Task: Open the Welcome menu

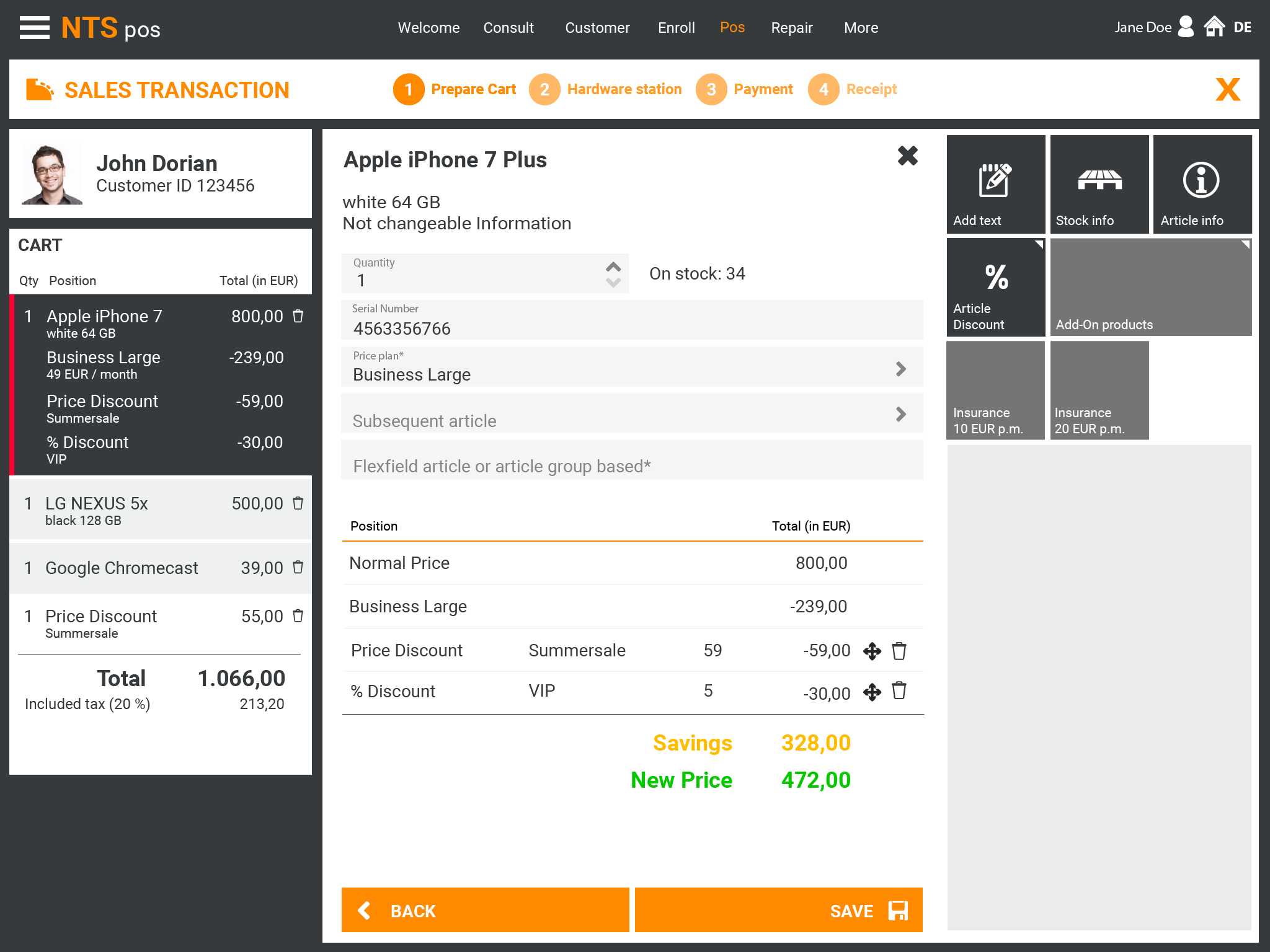Action: tap(429, 28)
